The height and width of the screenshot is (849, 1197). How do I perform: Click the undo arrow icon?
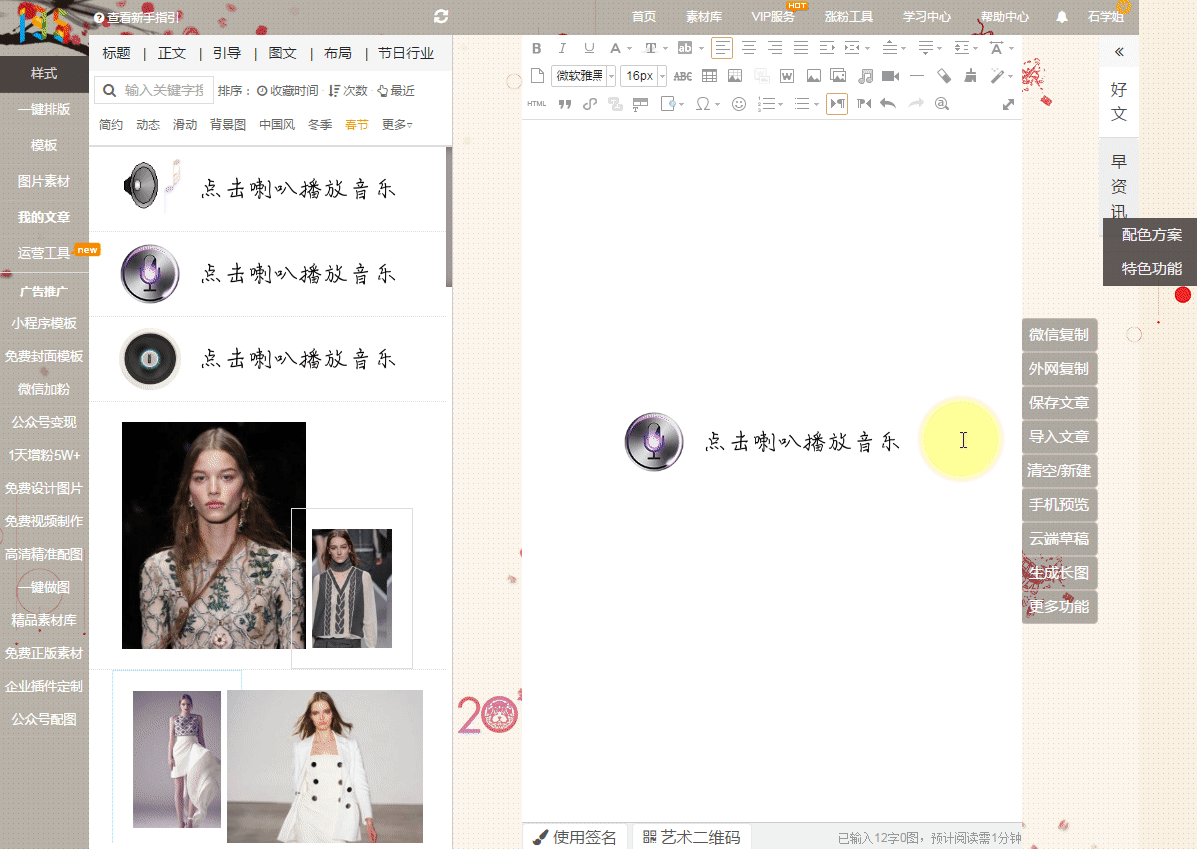coord(888,104)
